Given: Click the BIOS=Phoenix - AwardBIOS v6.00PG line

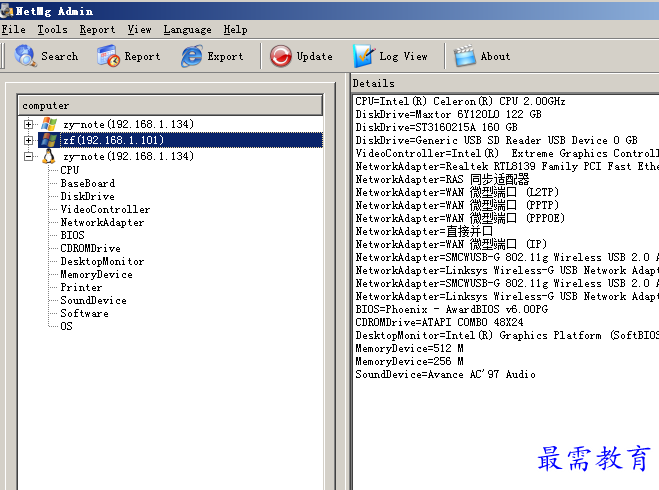Looking at the screenshot, I should pyautogui.click(x=452, y=309).
